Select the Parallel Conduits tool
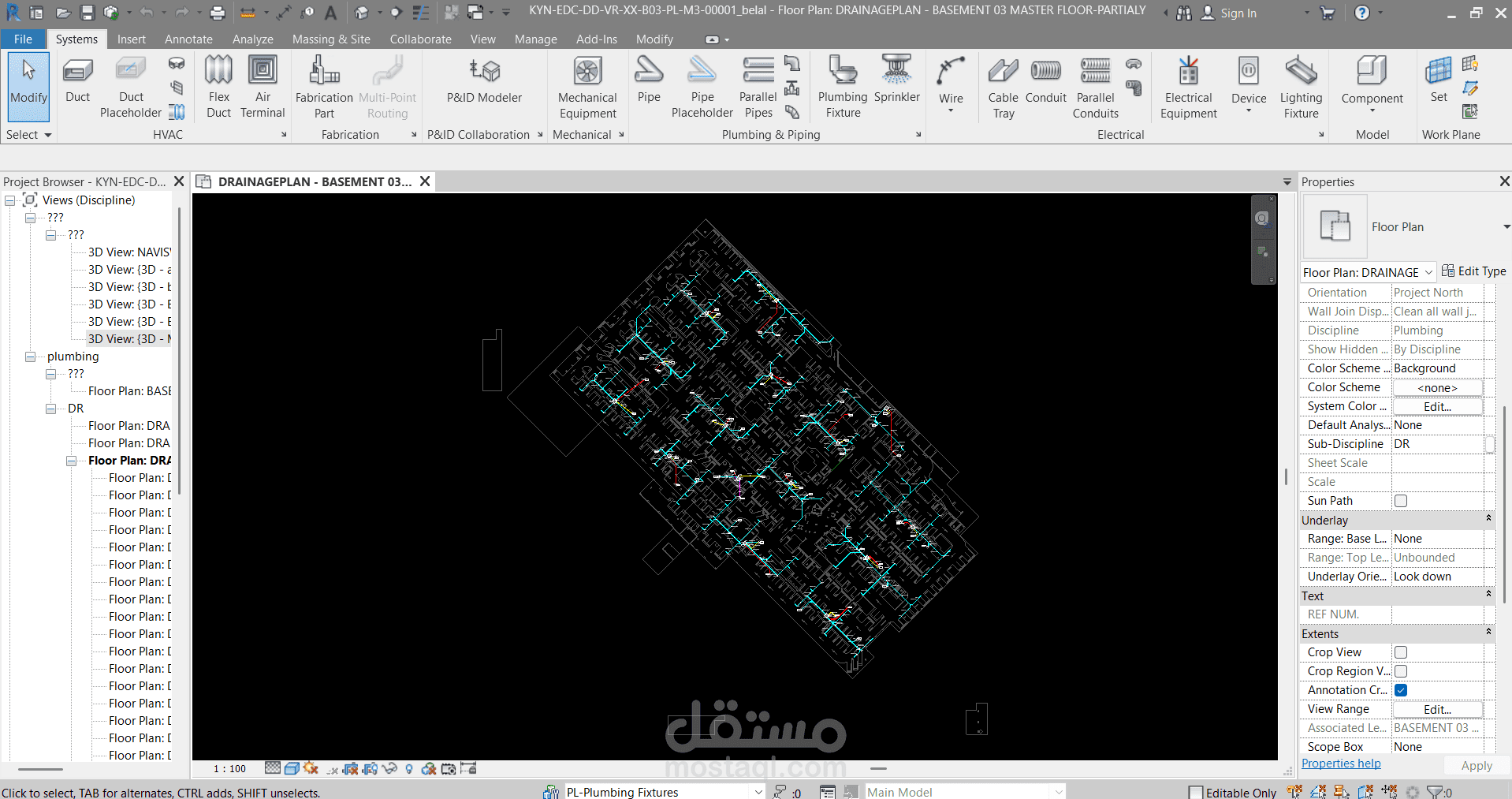This screenshot has width=1512, height=799. pos(1095,87)
